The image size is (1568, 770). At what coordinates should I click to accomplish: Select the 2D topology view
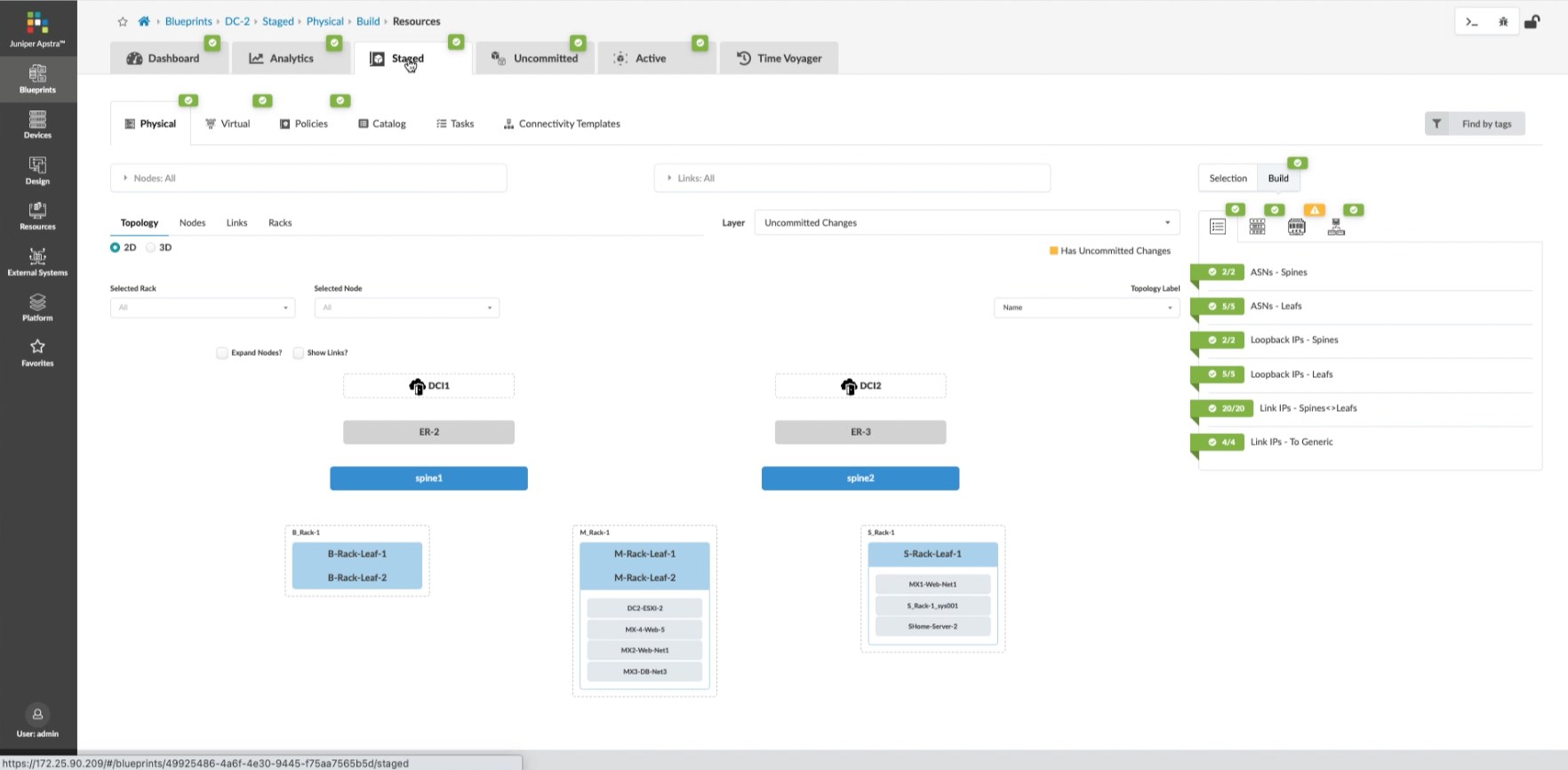(116, 248)
